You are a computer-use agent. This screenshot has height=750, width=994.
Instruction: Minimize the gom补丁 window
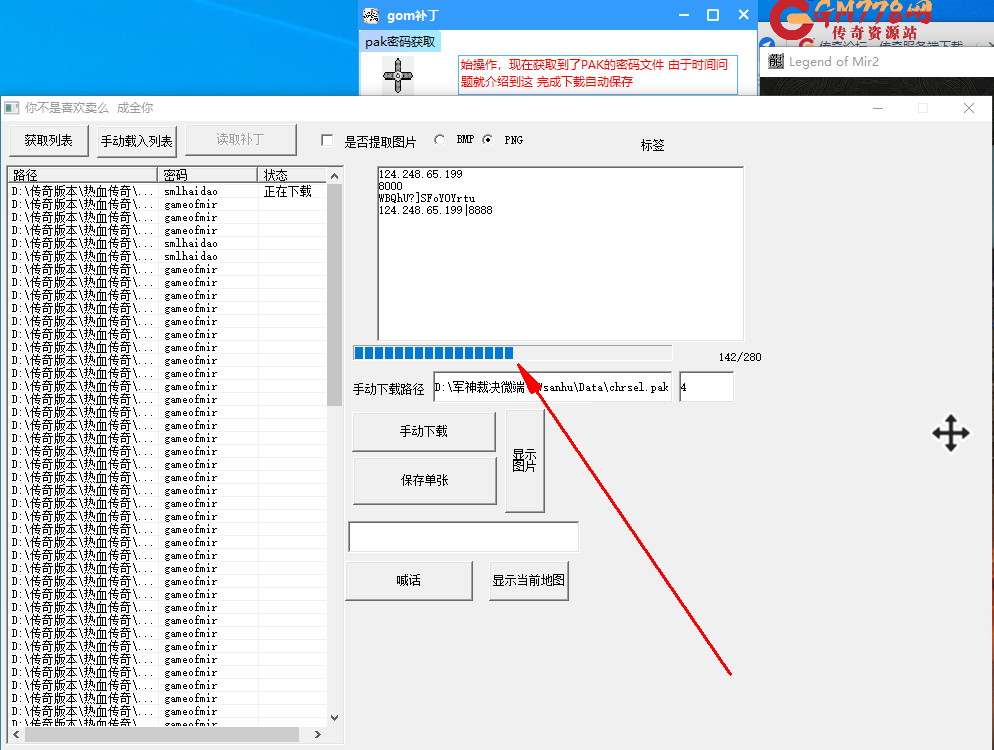(x=683, y=15)
